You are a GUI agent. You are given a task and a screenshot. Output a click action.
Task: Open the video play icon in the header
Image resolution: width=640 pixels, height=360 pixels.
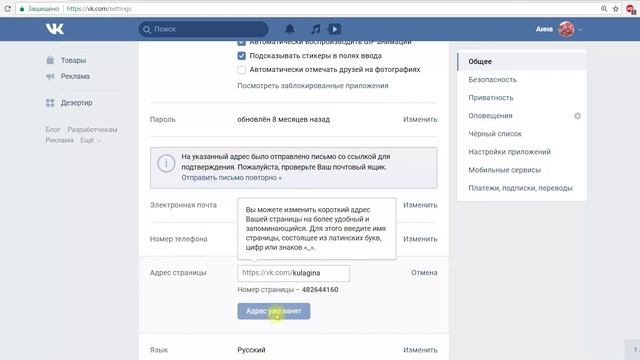pyautogui.click(x=334, y=29)
